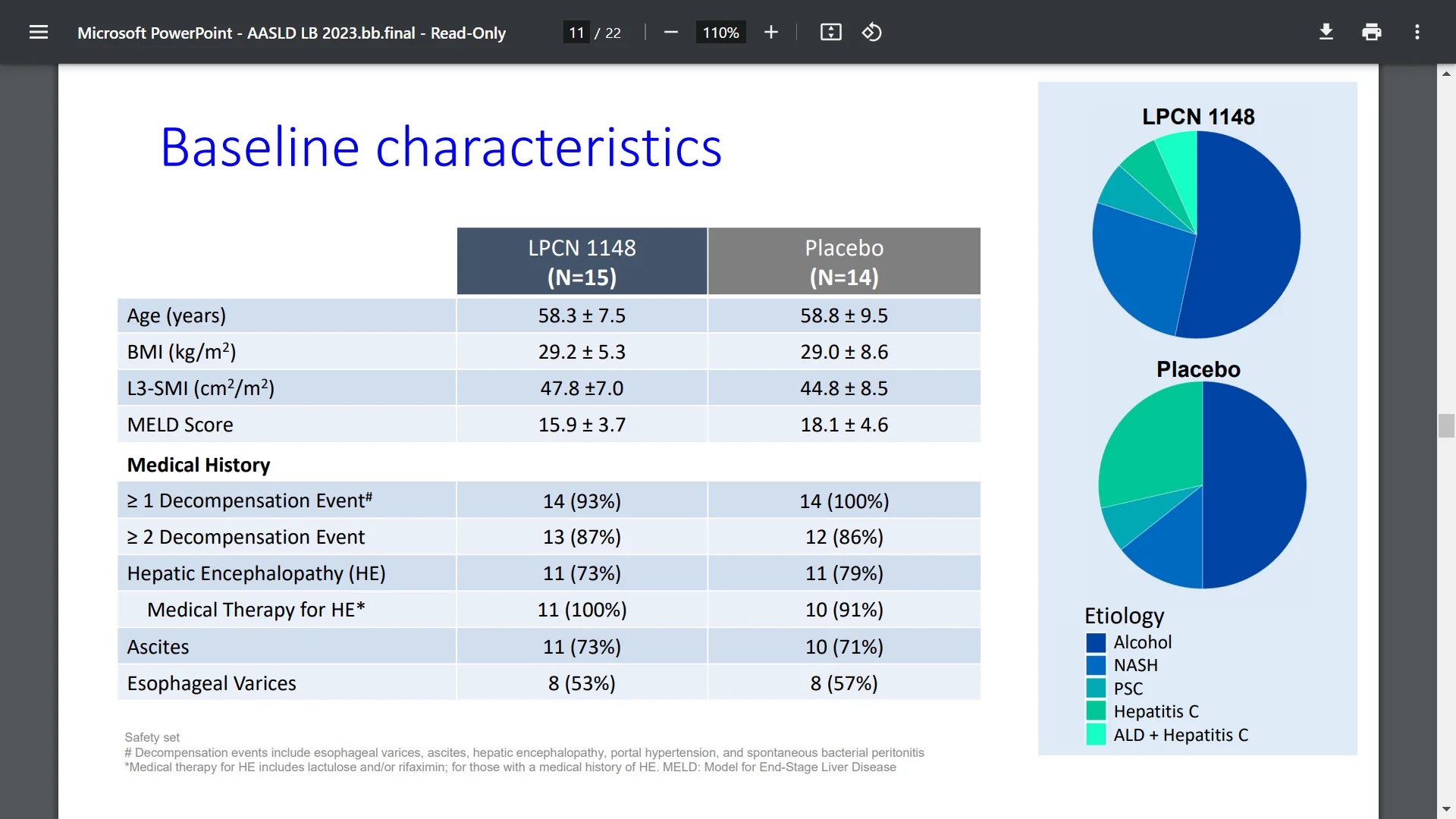Click the LPCN 1148 column header
The width and height of the screenshot is (1456, 819).
point(582,262)
